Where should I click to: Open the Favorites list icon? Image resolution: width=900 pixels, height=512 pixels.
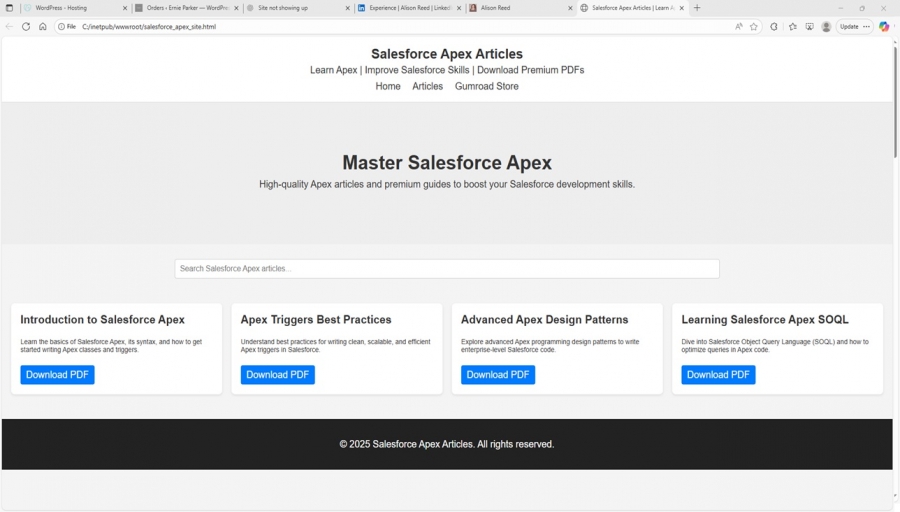(x=792, y=27)
